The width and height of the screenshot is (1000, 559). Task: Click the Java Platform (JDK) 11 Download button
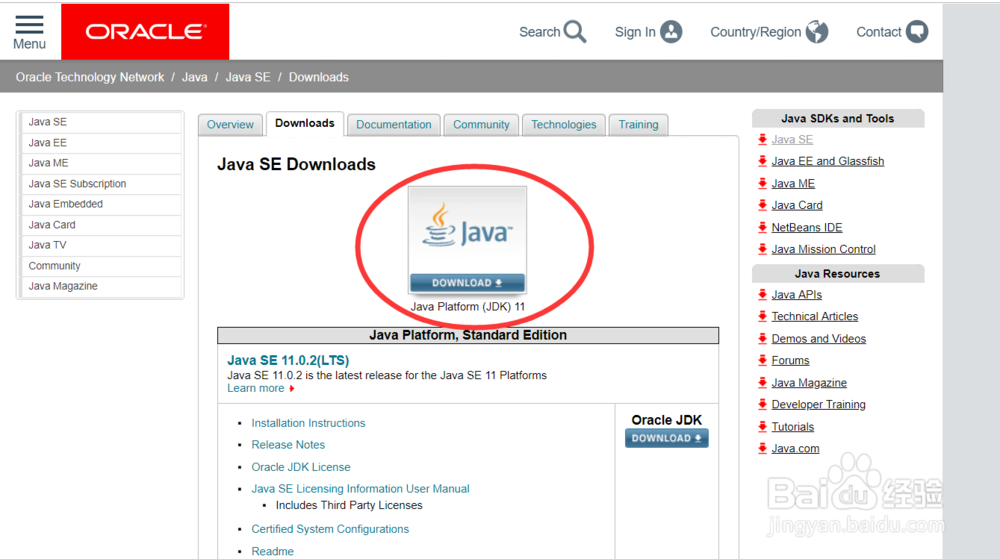[467, 283]
